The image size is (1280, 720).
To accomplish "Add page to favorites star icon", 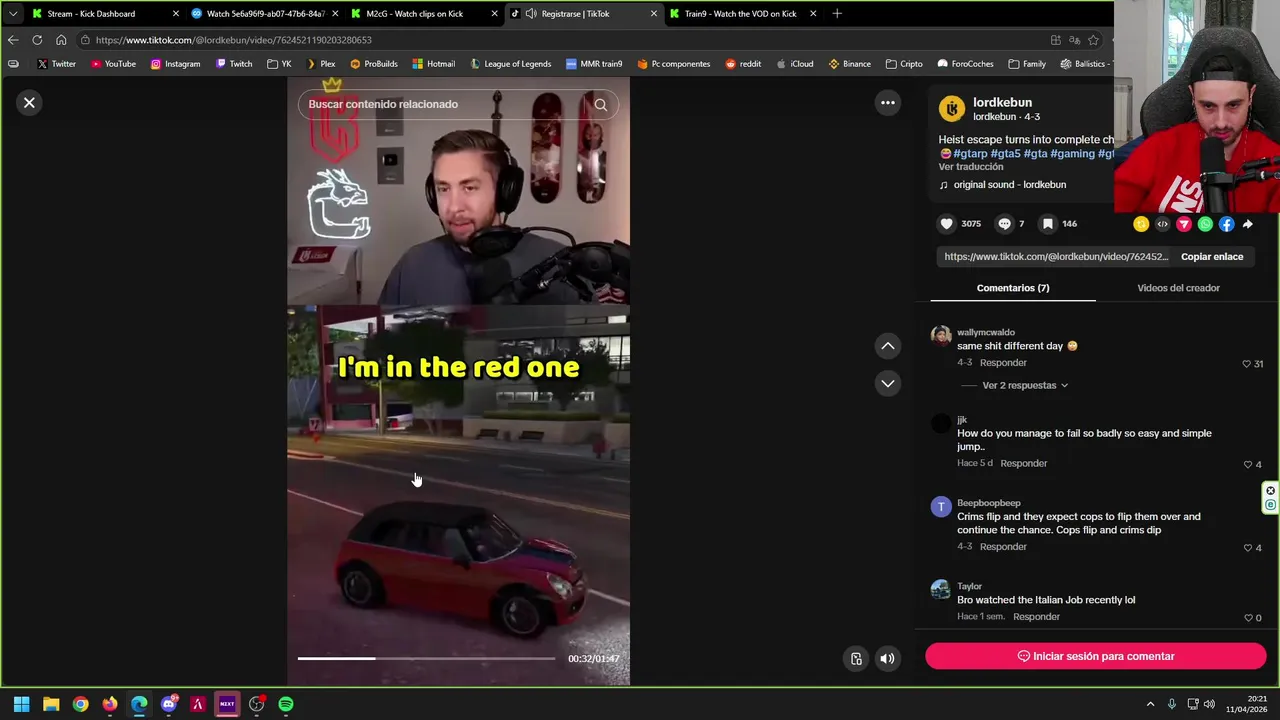I will click(1093, 40).
